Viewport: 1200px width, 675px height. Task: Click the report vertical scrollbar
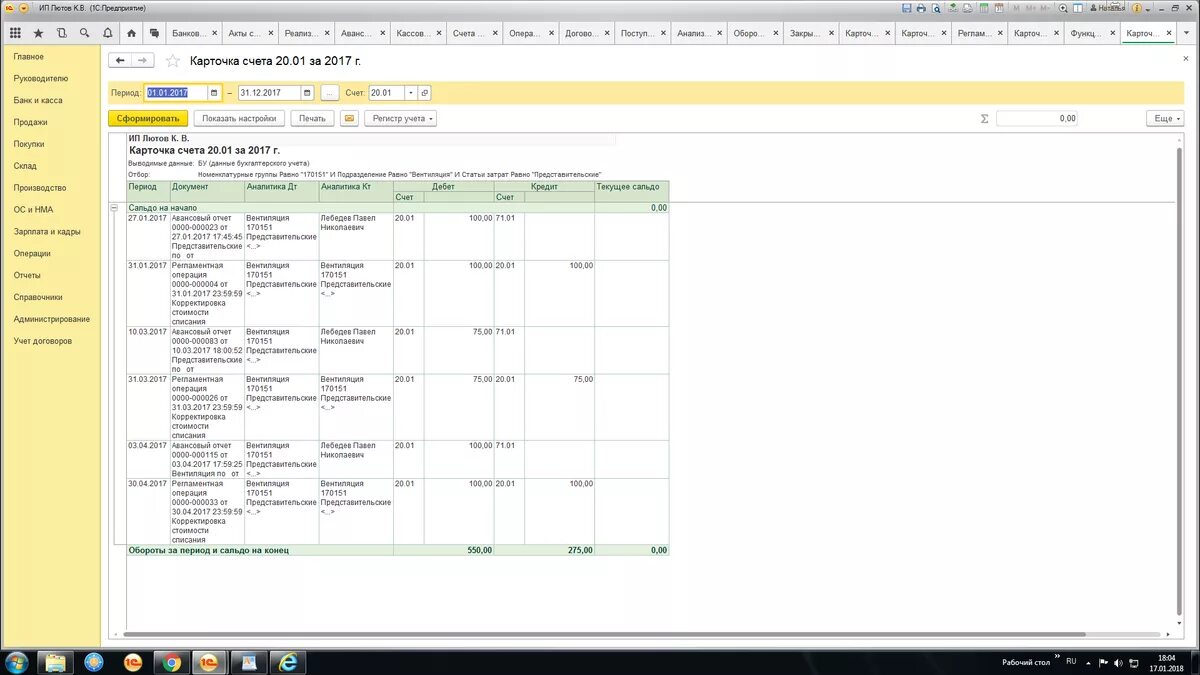[x=1178, y=380]
